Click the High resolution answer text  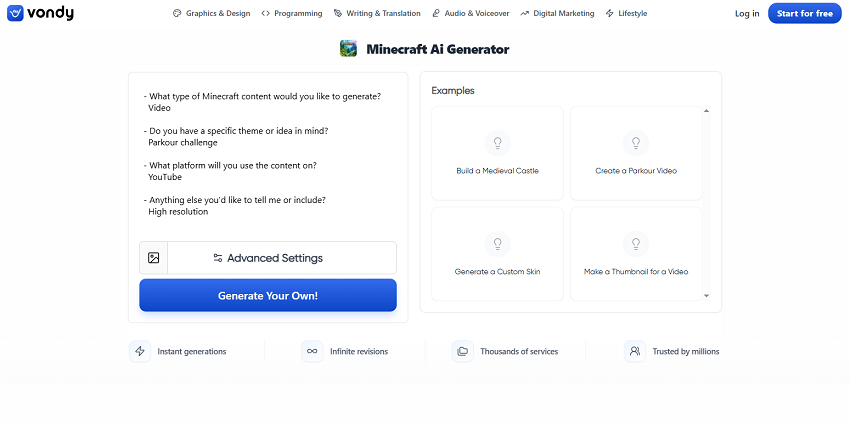[178, 211]
